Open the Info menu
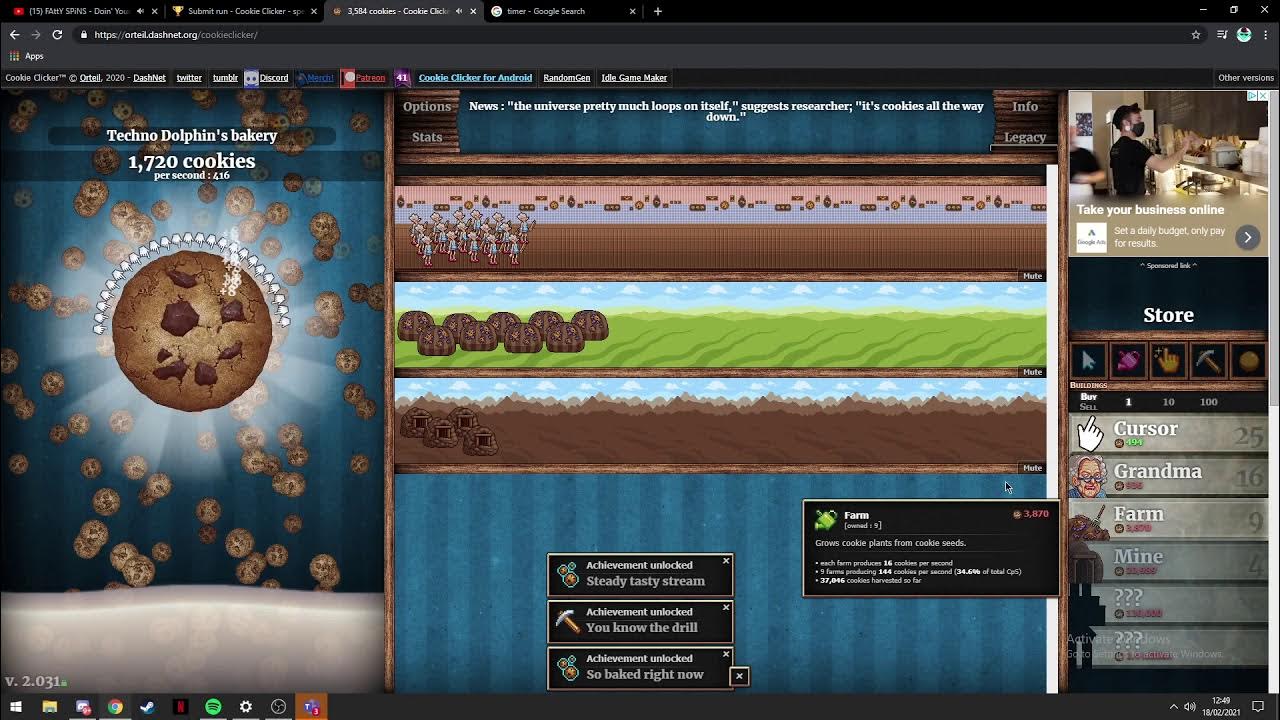This screenshot has width=1280, height=720. click(1025, 106)
